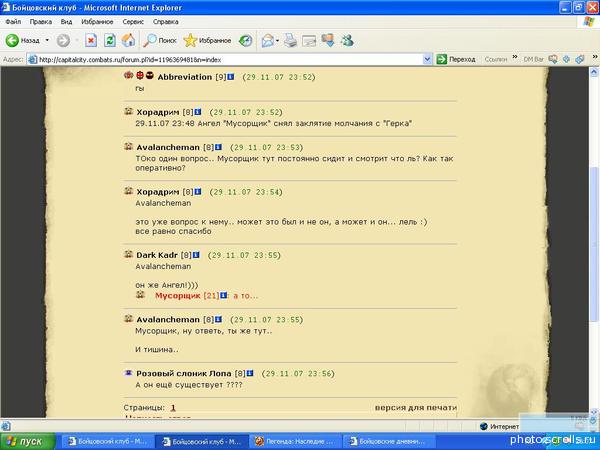Open the Правка menu

point(41,22)
